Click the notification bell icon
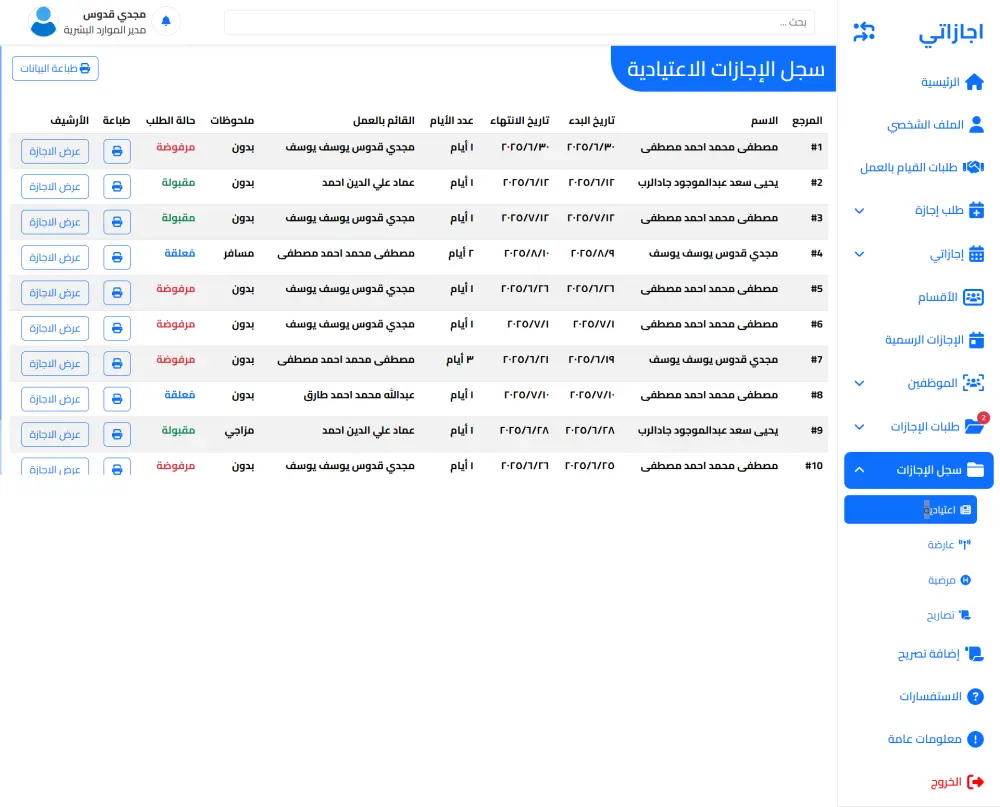 tap(166, 21)
